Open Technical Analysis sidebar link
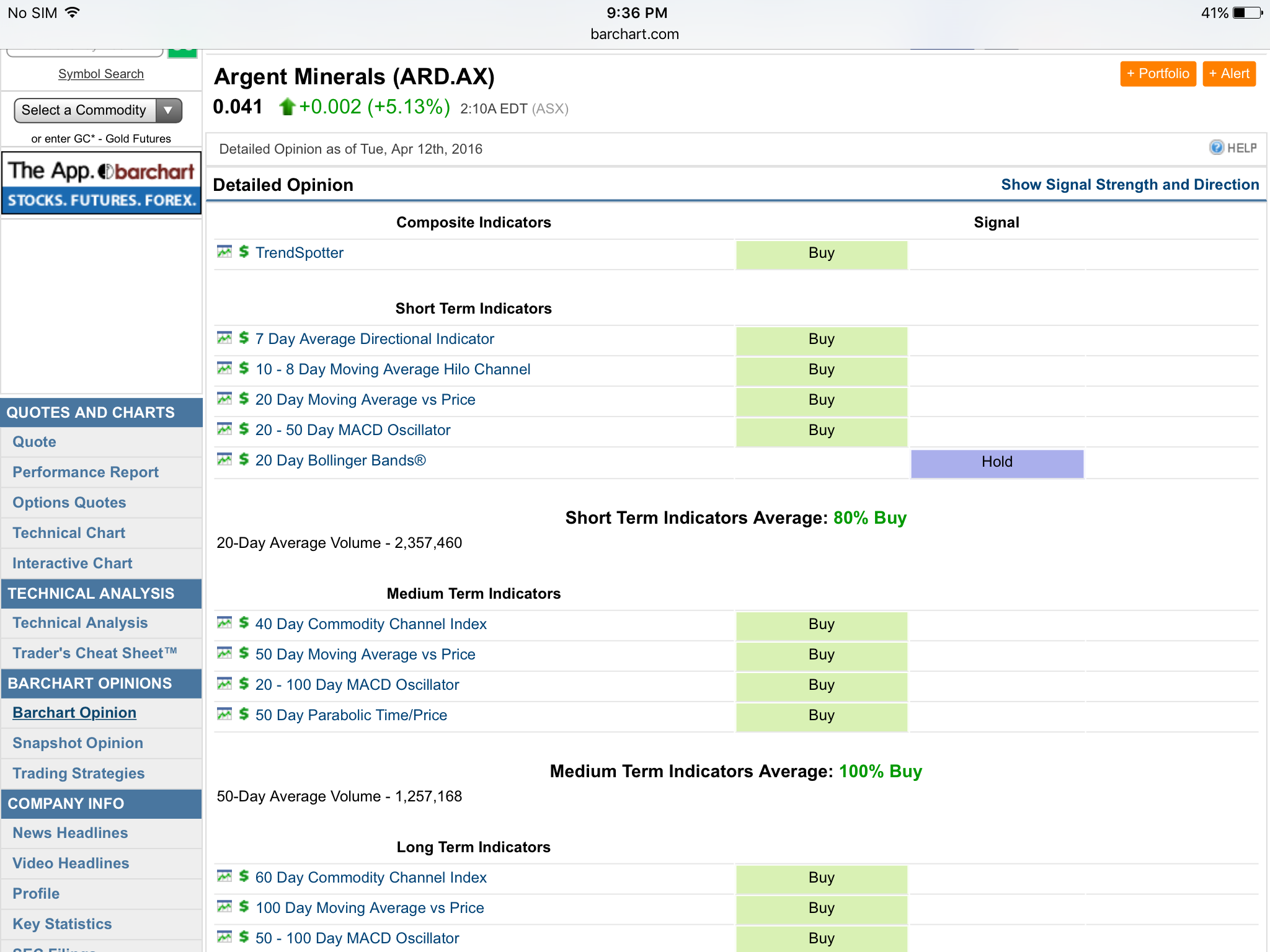1270x952 pixels. [80, 623]
